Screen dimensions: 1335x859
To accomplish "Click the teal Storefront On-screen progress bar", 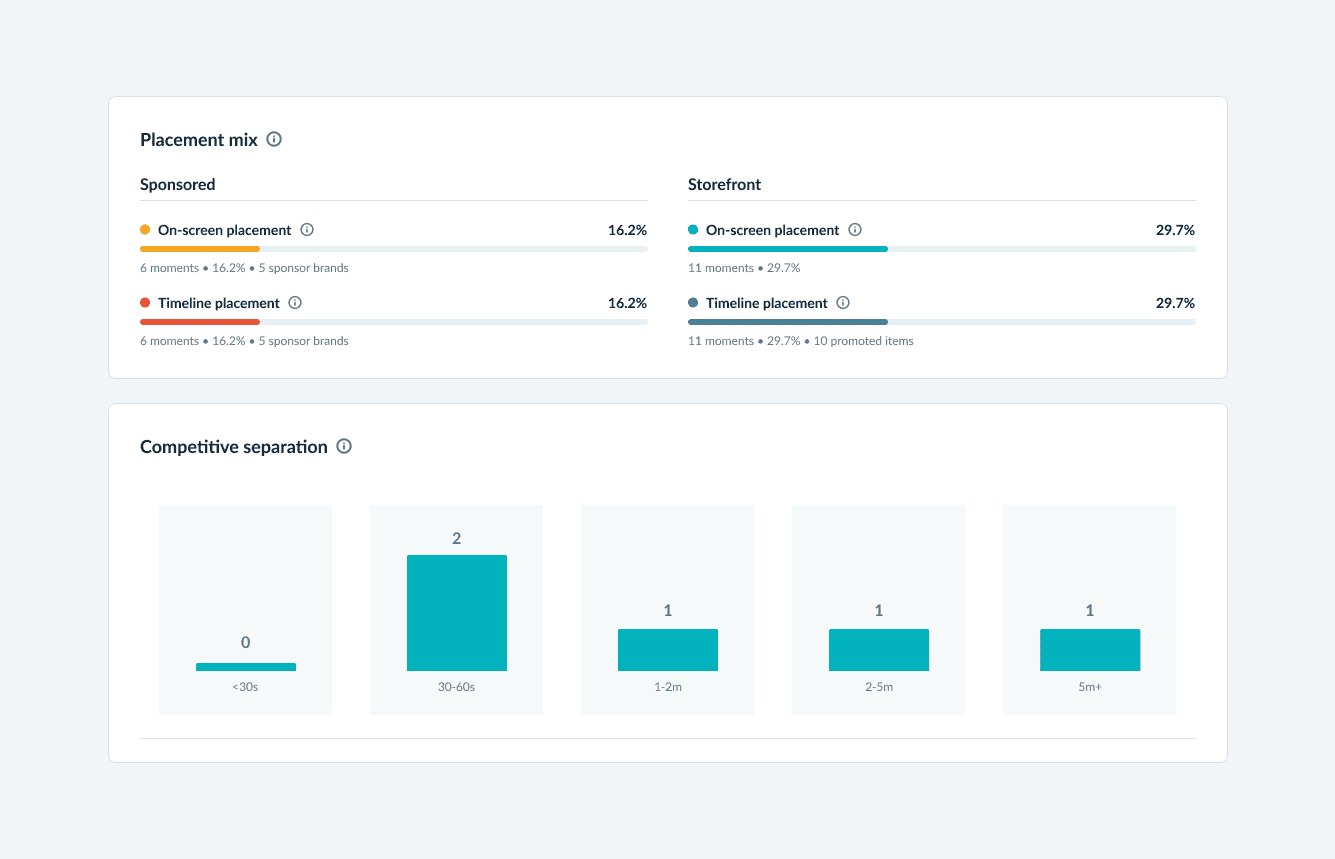I will coord(788,249).
